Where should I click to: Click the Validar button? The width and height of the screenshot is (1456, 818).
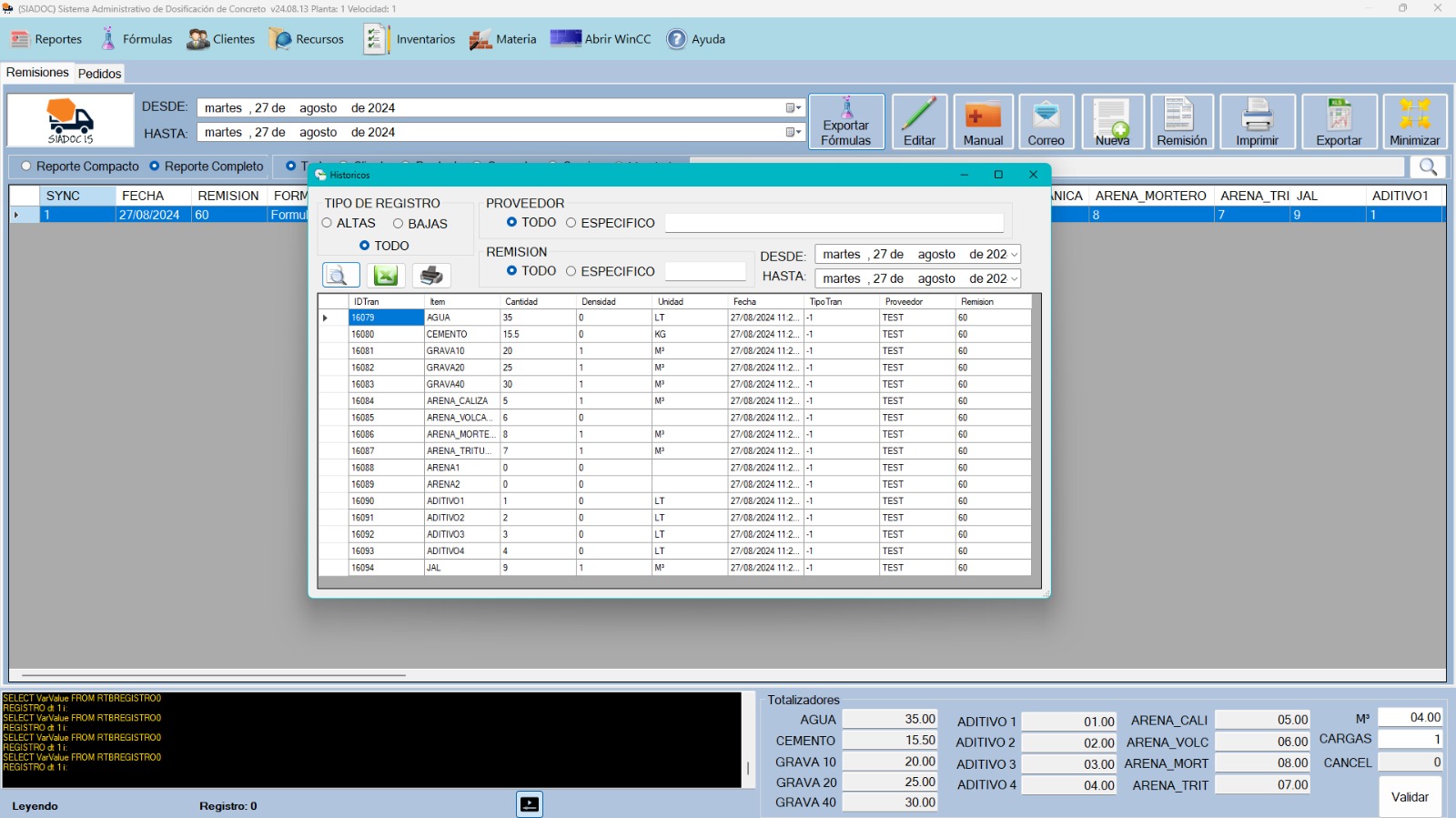click(x=1410, y=797)
